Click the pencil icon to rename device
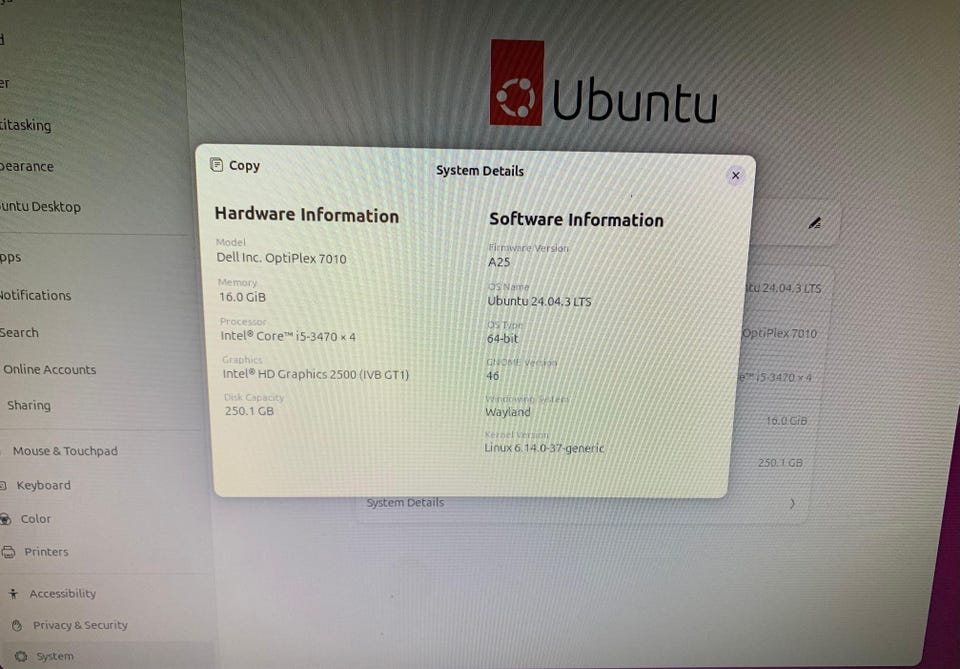This screenshot has width=960, height=669. click(x=814, y=223)
